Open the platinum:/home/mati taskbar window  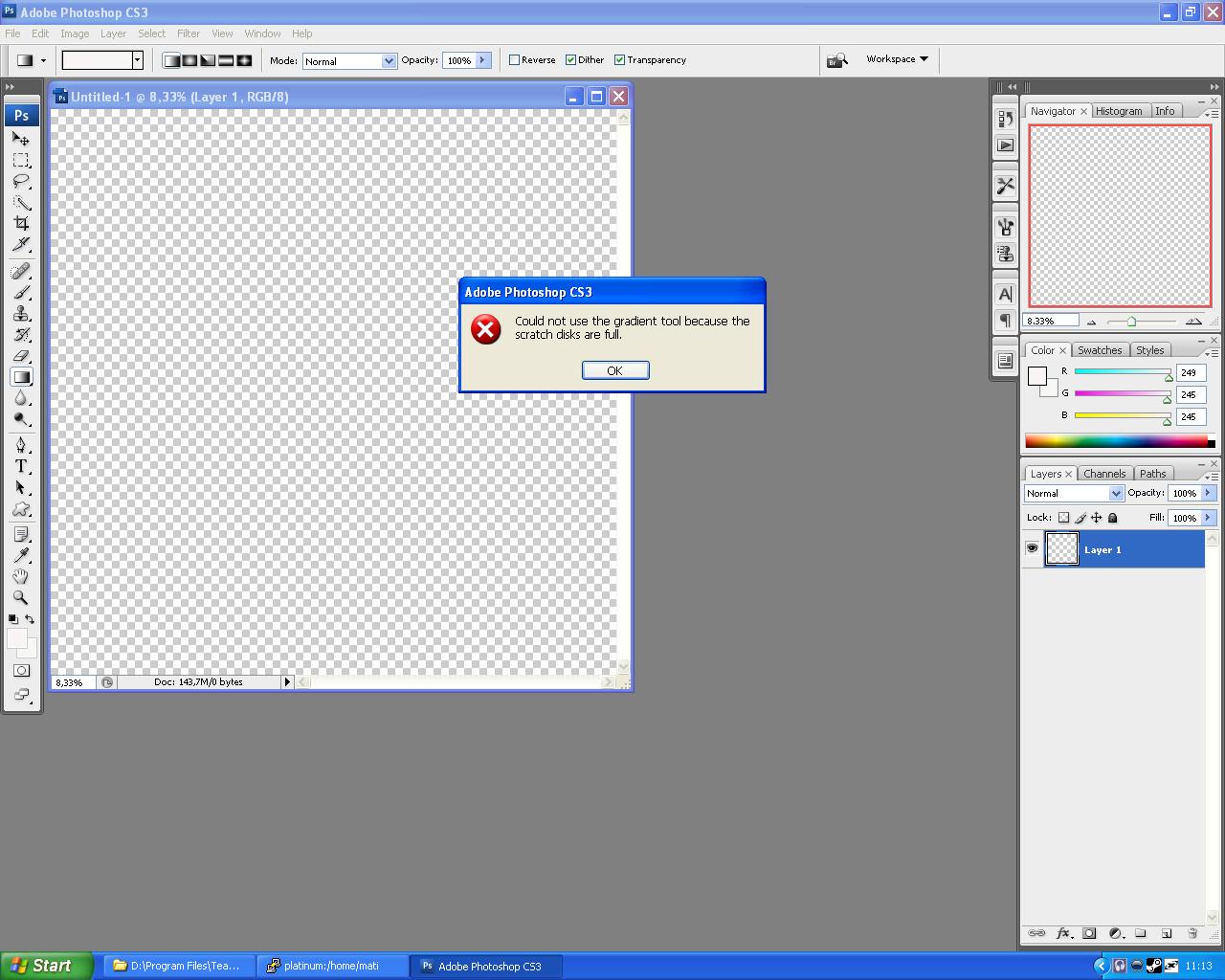pos(332,966)
